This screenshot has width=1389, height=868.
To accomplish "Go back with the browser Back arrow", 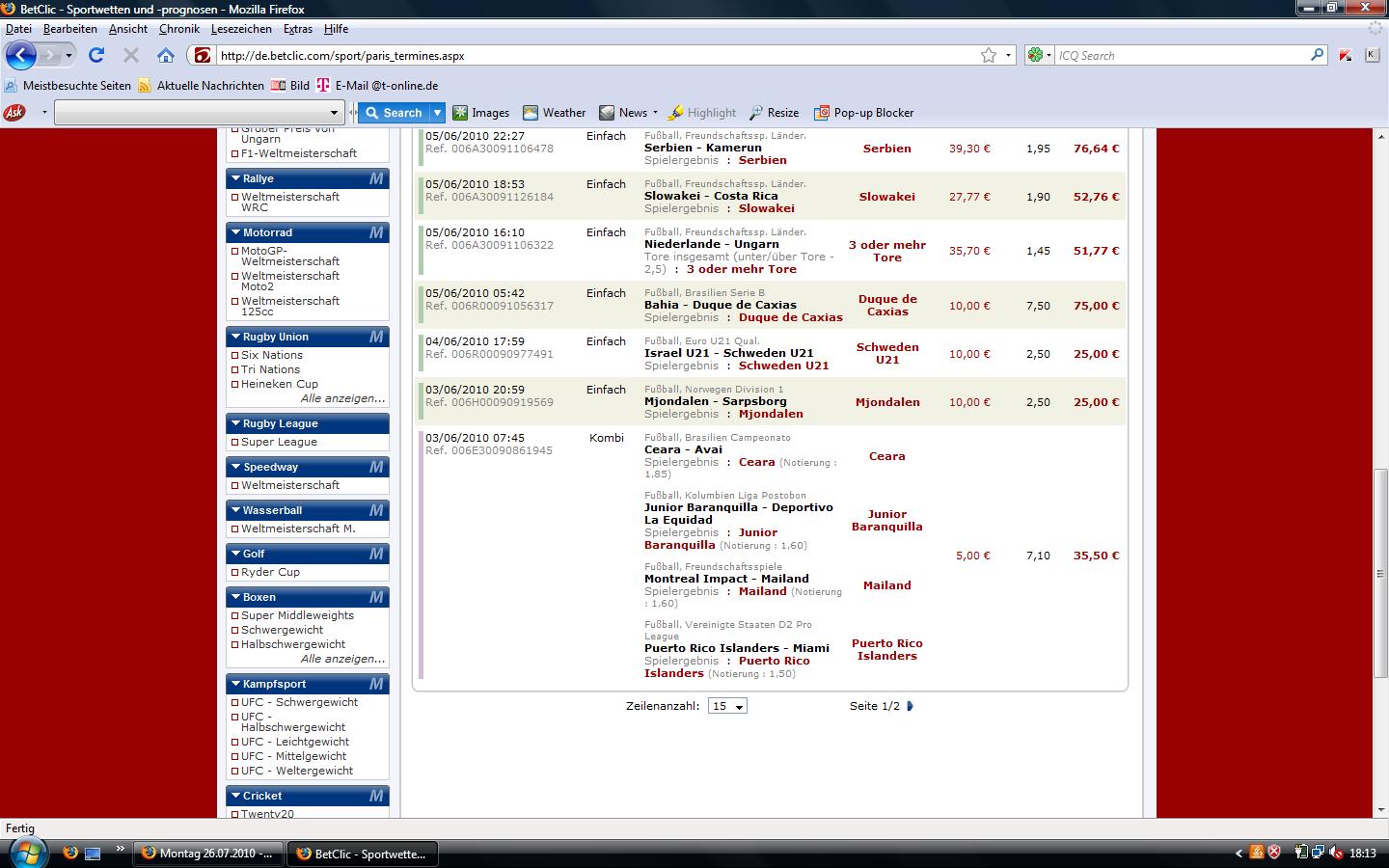I will 21,55.
